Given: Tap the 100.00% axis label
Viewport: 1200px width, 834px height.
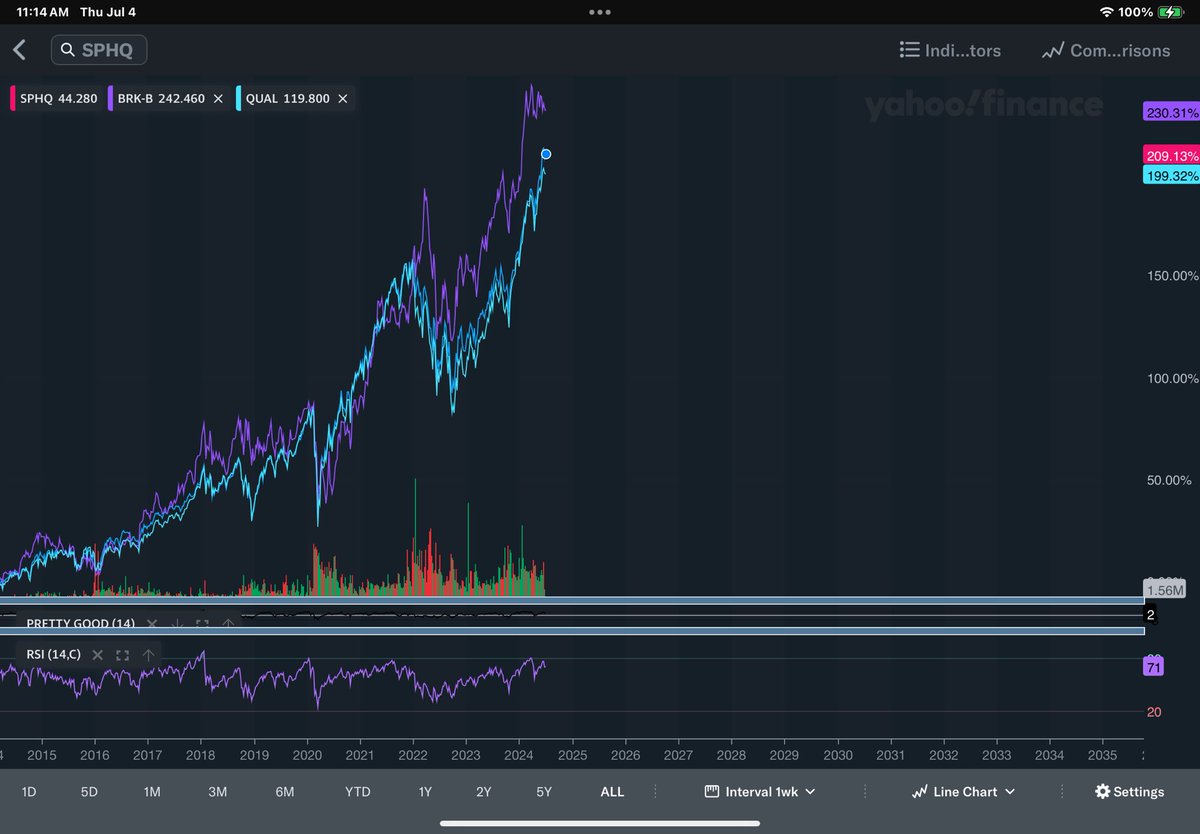Looking at the screenshot, I should point(1172,378).
